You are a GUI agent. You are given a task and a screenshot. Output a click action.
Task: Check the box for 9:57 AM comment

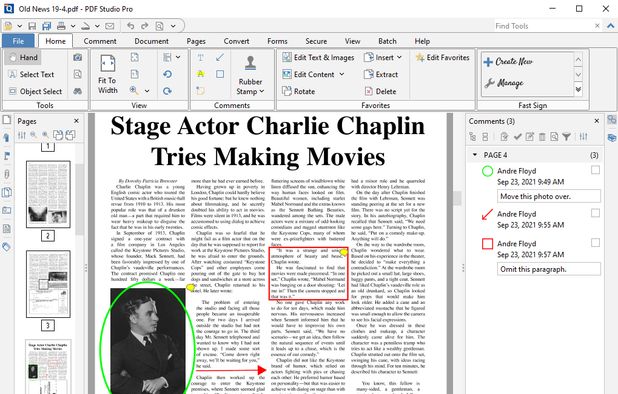click(596, 243)
